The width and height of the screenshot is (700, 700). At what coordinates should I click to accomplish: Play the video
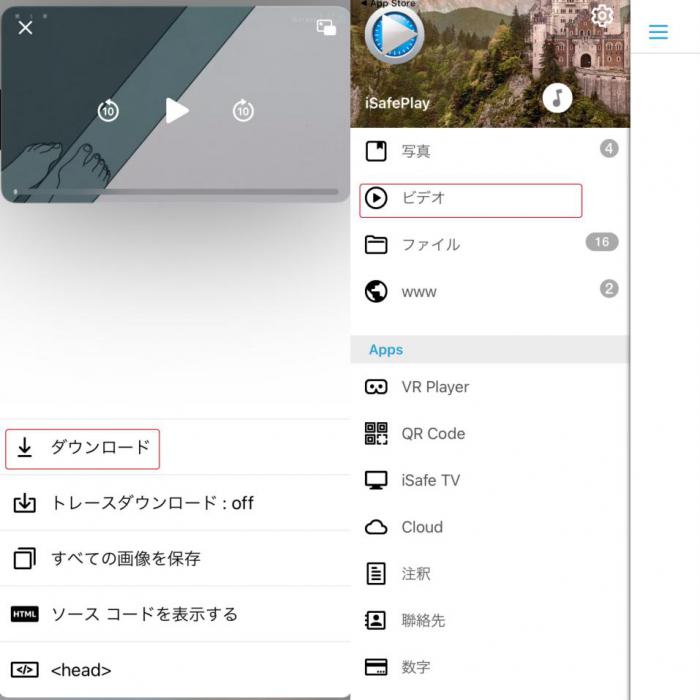click(177, 110)
